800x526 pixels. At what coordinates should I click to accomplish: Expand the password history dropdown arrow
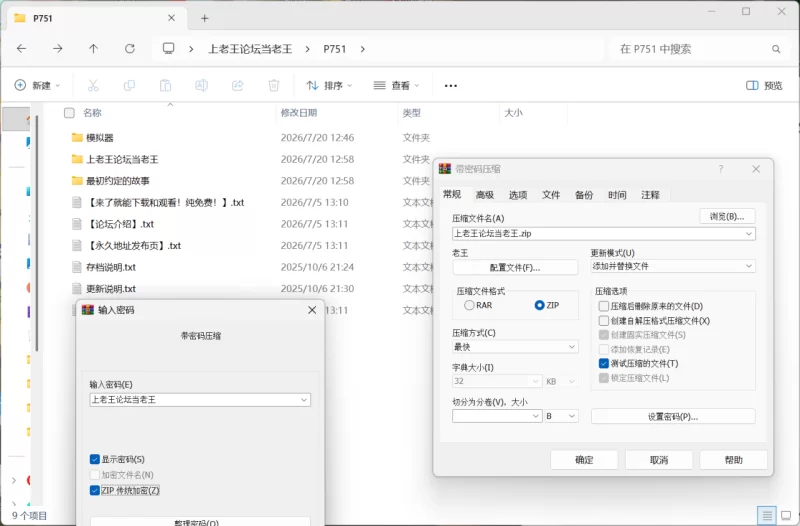pos(304,400)
